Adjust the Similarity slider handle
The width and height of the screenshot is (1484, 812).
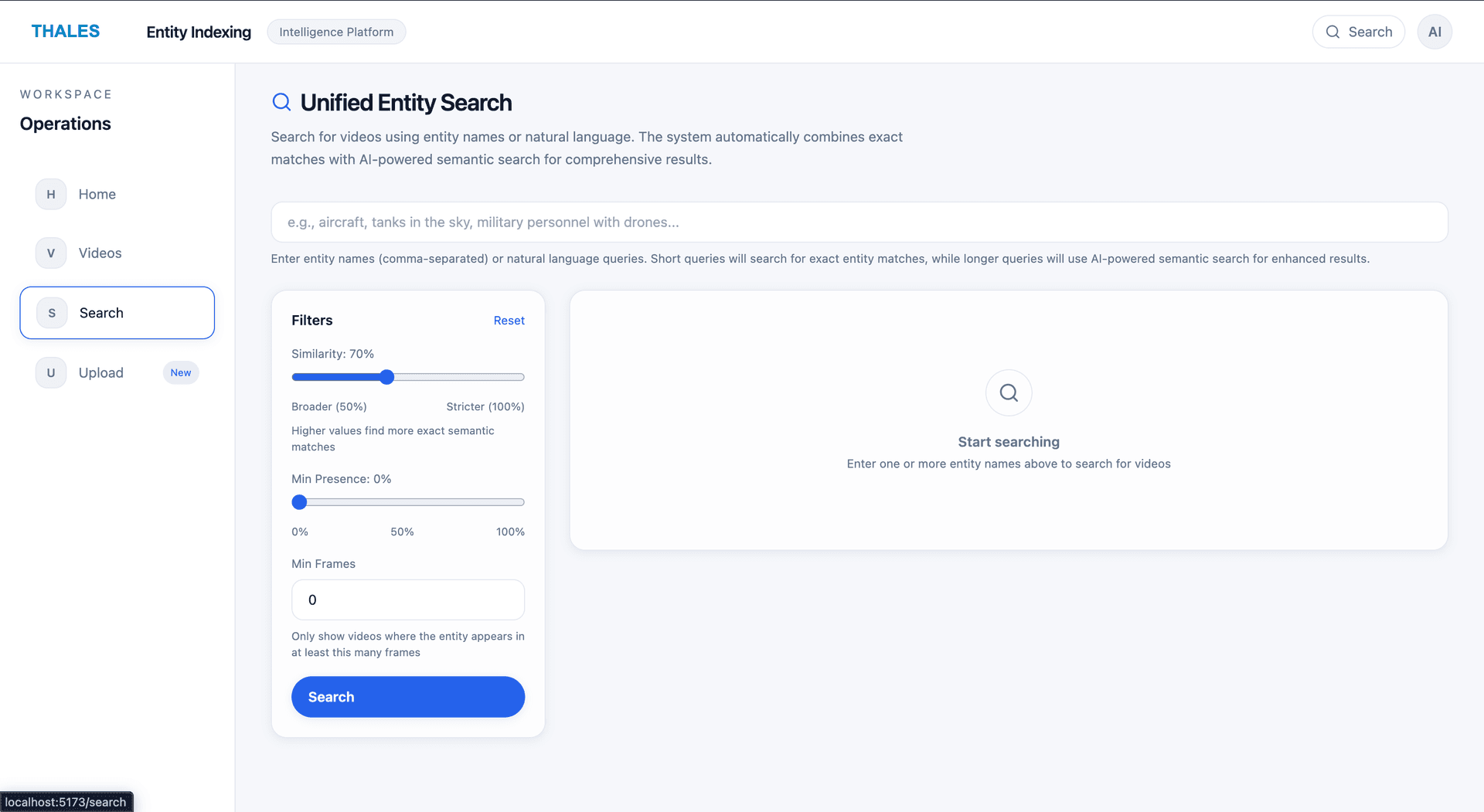point(386,377)
